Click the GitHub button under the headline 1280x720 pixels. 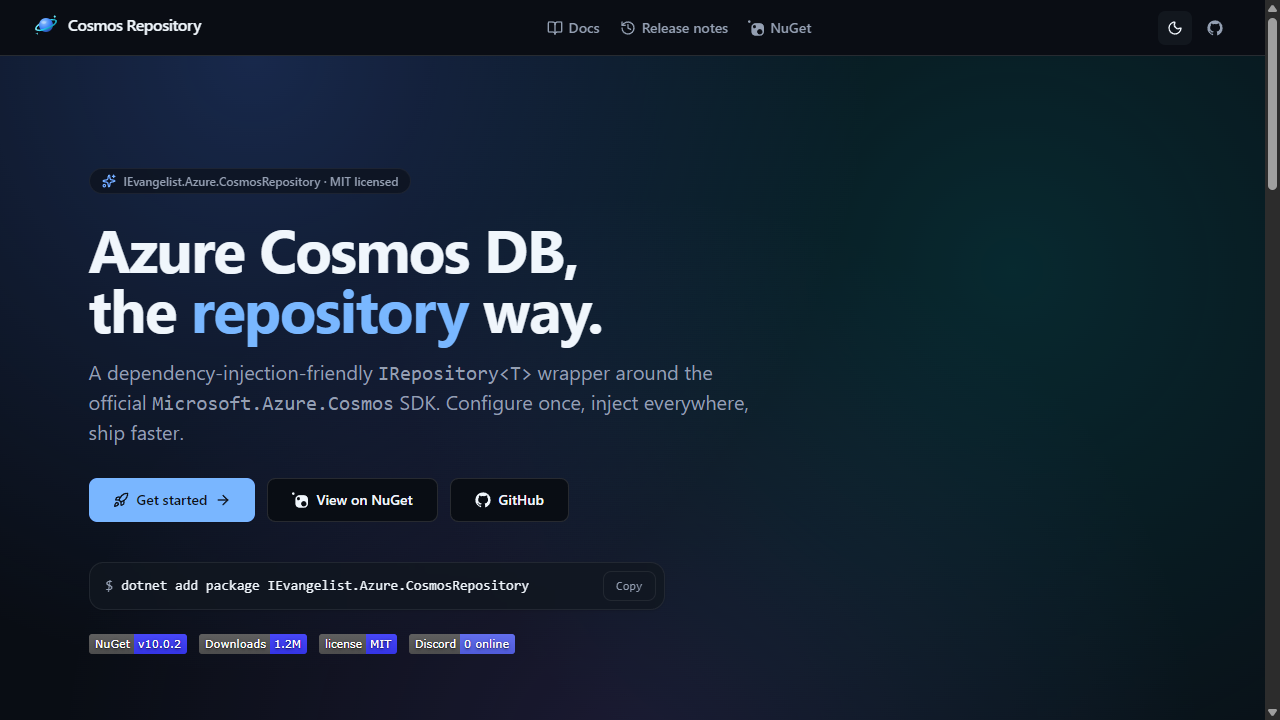pyautogui.click(x=509, y=500)
